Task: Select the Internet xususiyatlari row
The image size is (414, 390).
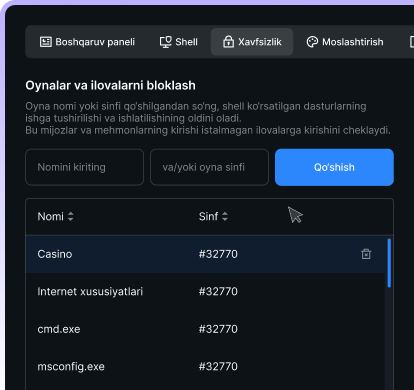Action: (x=205, y=292)
